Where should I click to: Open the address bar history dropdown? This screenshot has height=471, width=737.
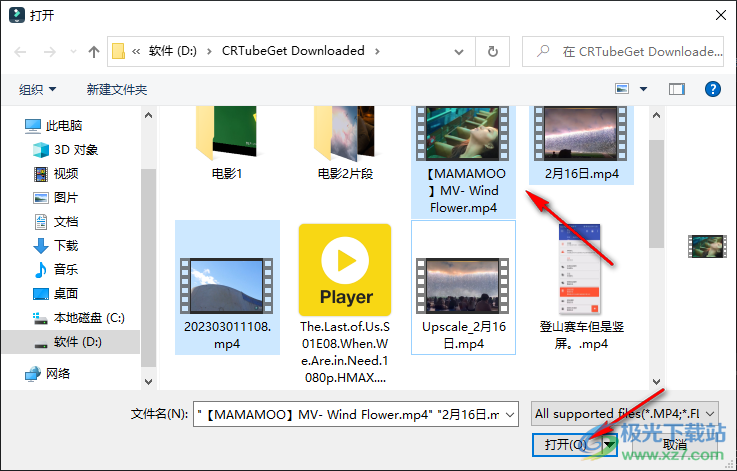tap(465, 51)
